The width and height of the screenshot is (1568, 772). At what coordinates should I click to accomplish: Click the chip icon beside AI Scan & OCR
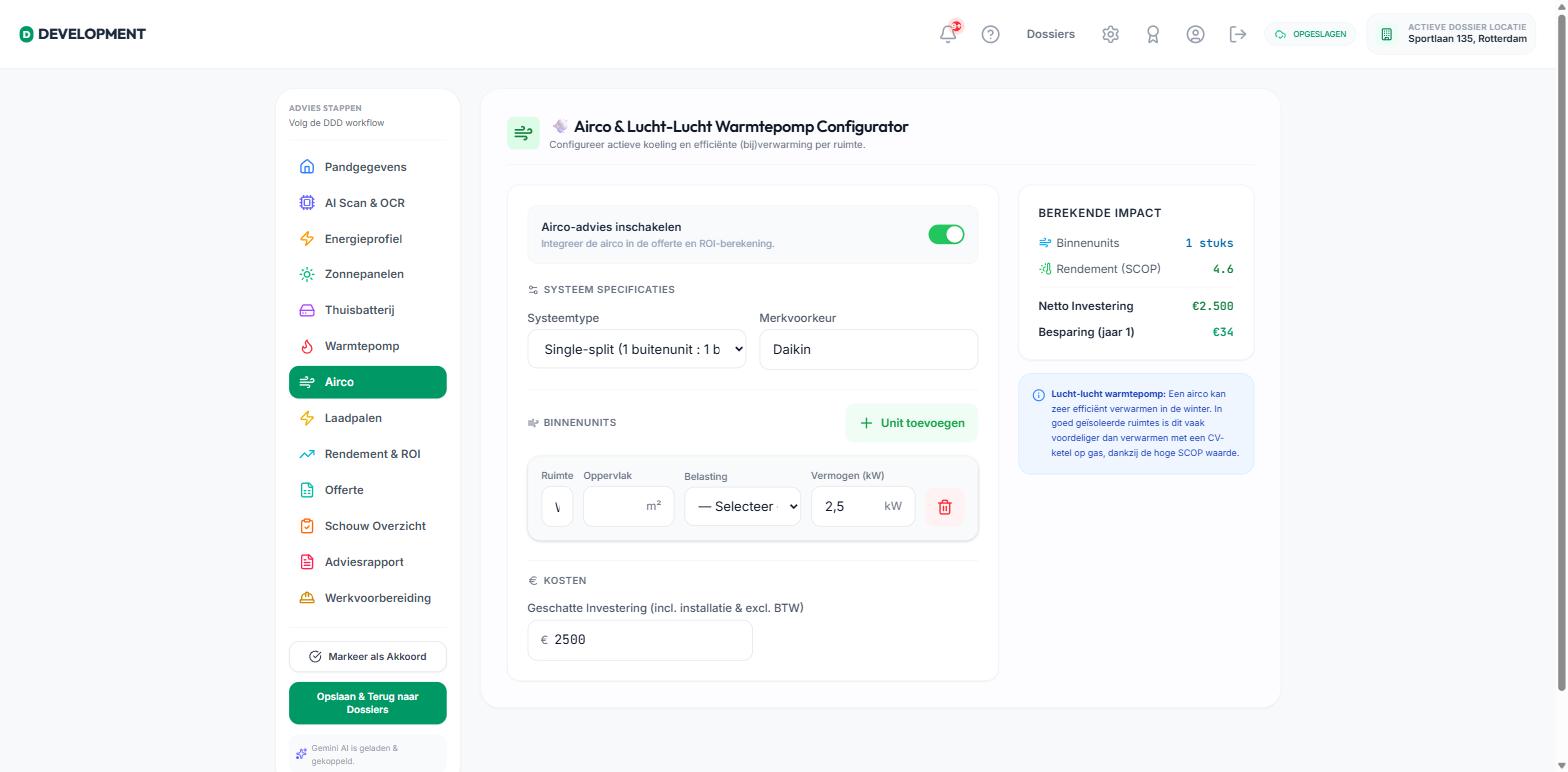click(x=307, y=203)
